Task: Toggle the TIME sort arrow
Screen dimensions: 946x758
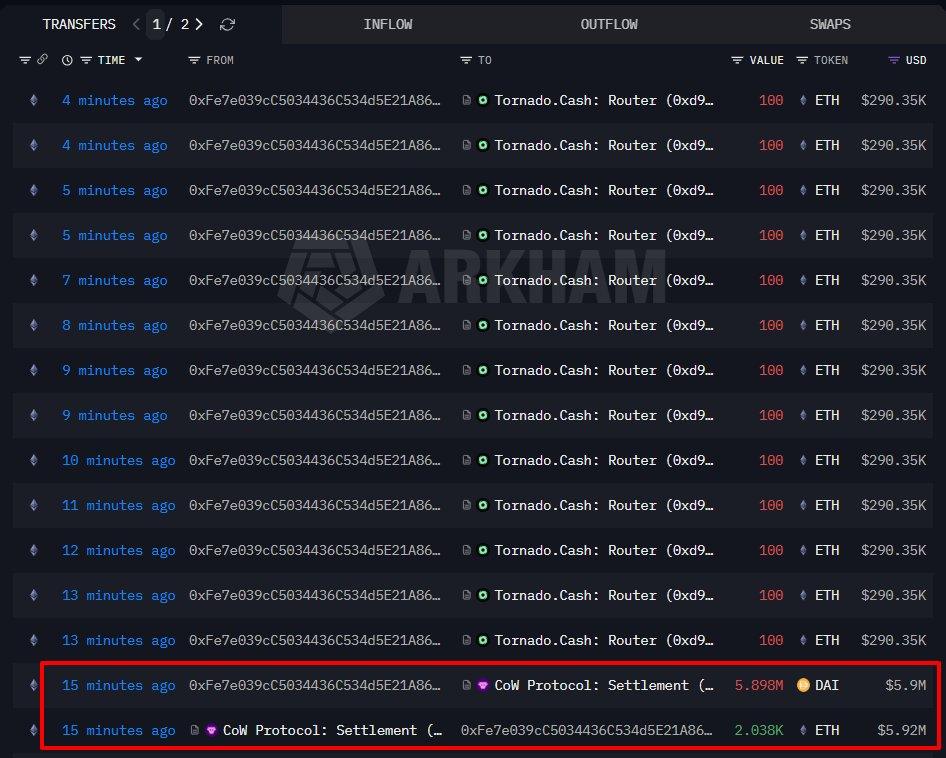Action: tap(138, 60)
